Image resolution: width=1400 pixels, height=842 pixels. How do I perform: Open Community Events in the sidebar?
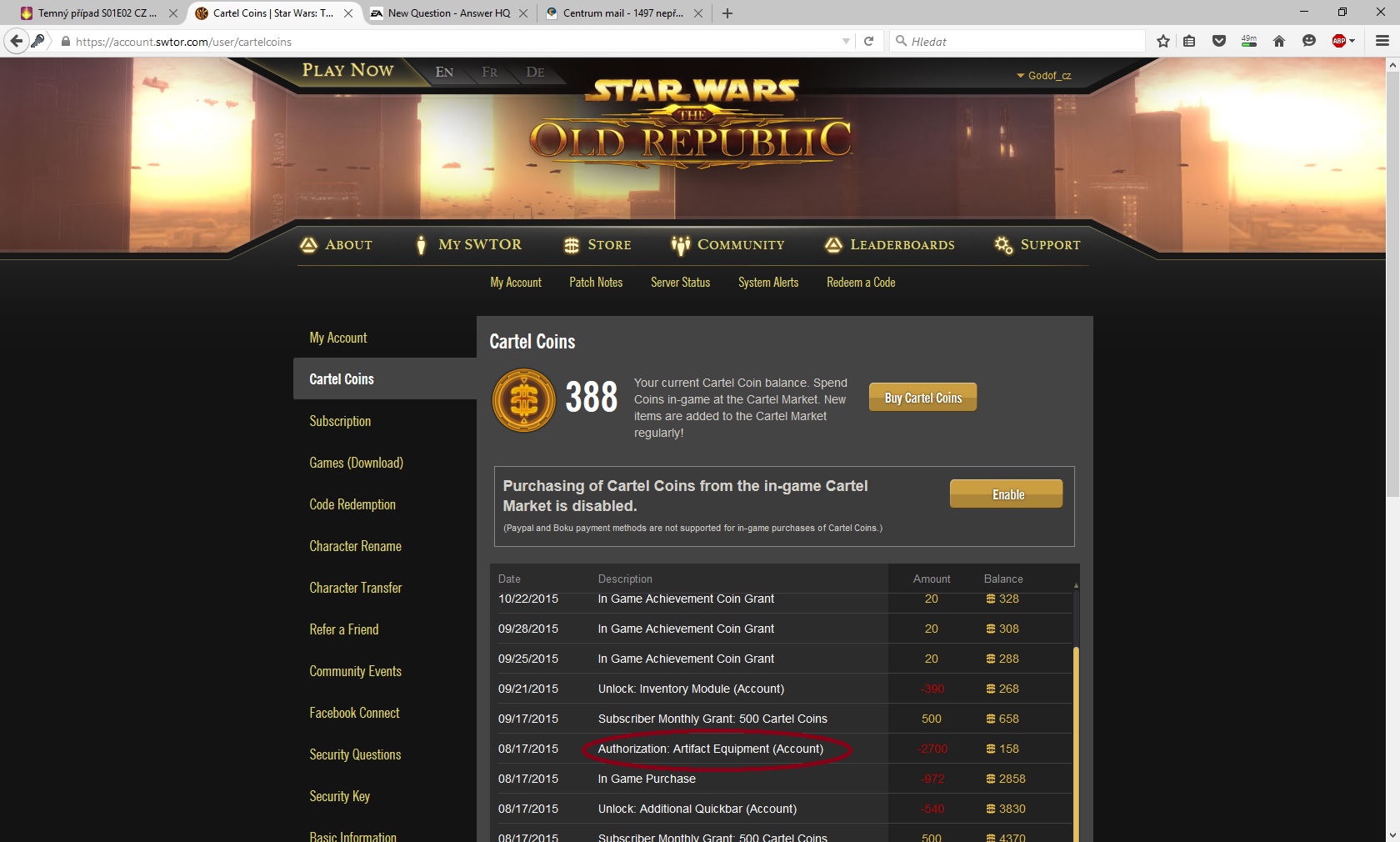(x=355, y=671)
